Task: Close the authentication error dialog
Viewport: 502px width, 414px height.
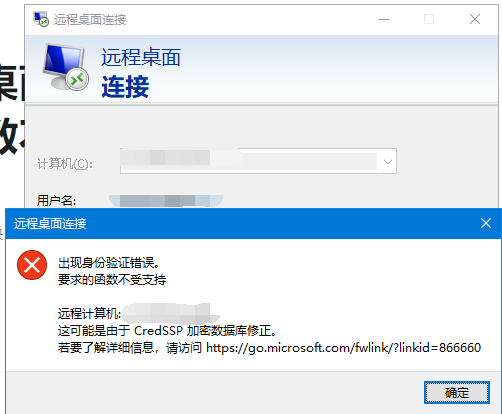Action: [486, 223]
